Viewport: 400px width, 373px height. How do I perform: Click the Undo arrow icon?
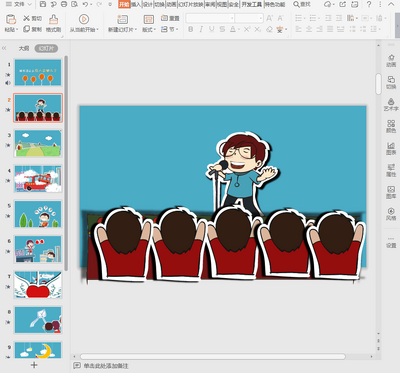[85, 4]
